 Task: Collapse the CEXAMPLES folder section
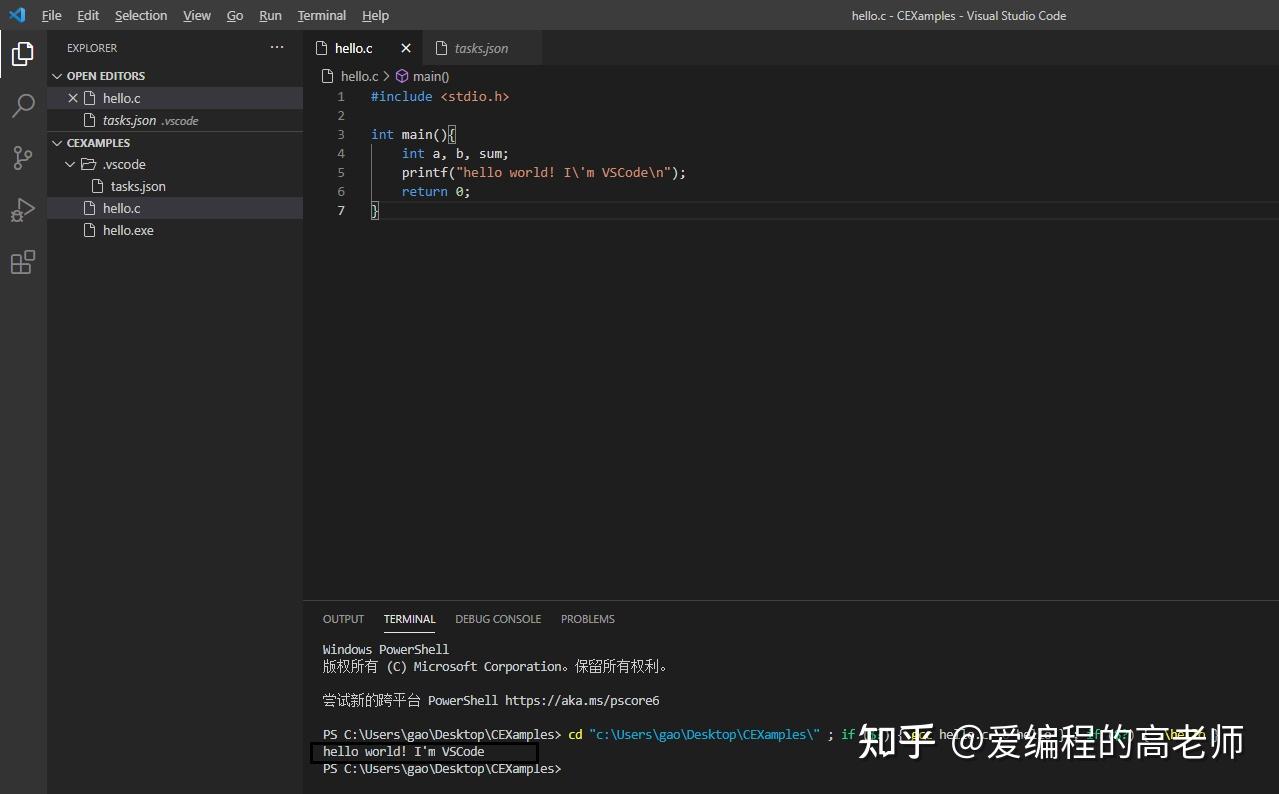click(x=58, y=143)
